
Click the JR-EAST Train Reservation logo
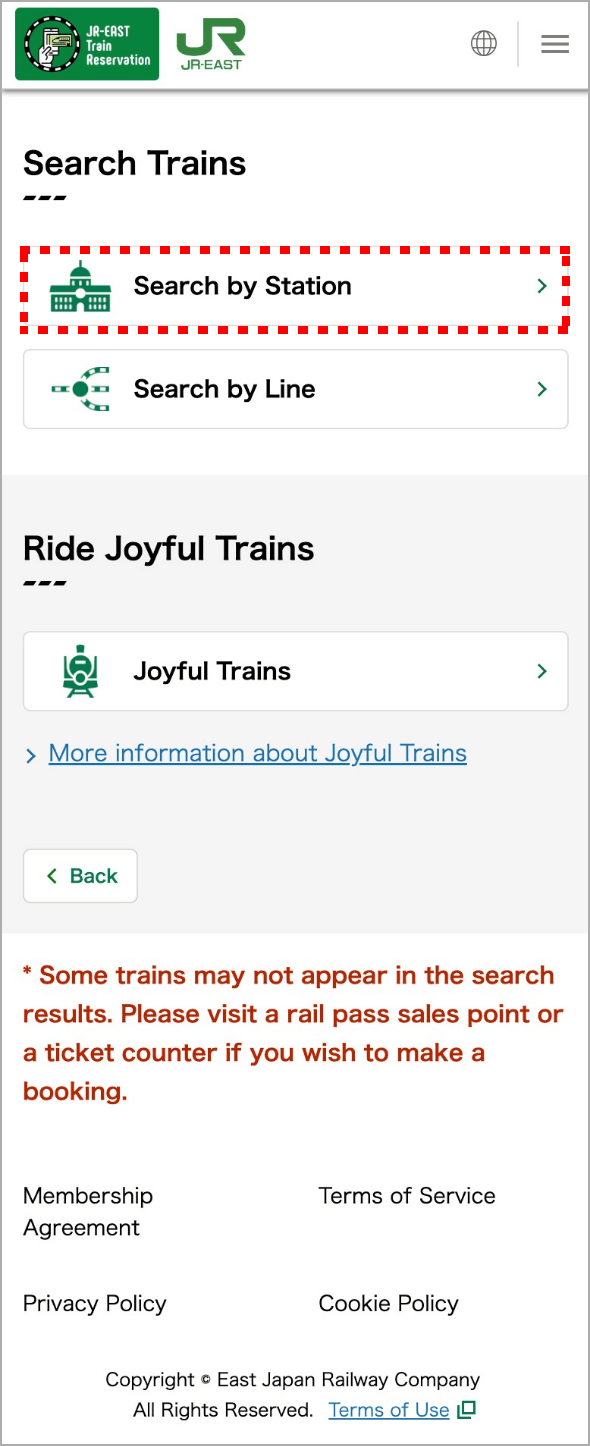coord(87,44)
